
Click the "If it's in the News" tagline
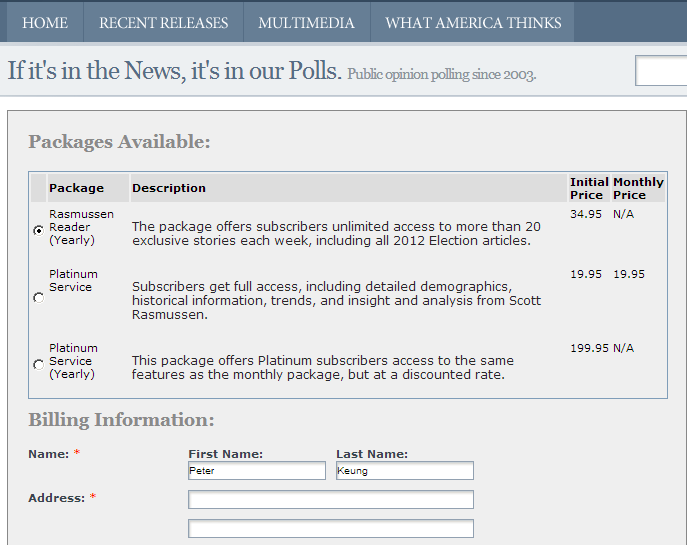(x=174, y=71)
